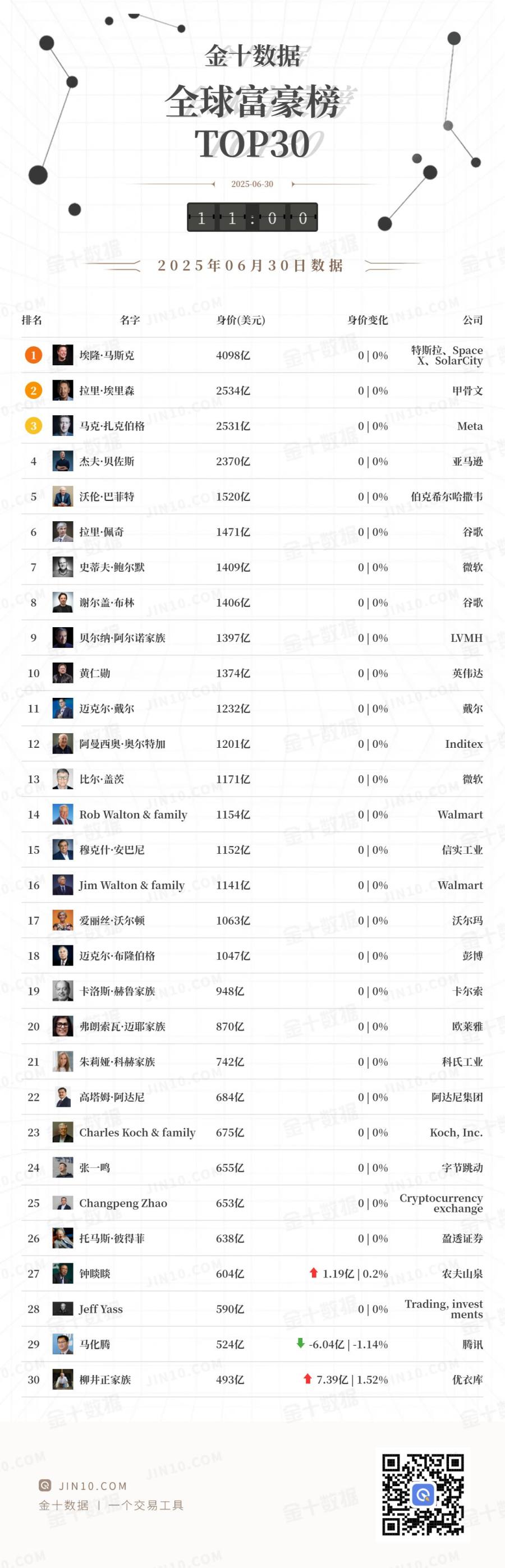Click red up arrow for 柳井正家族
The height and width of the screenshot is (1568, 505).
tap(307, 1379)
